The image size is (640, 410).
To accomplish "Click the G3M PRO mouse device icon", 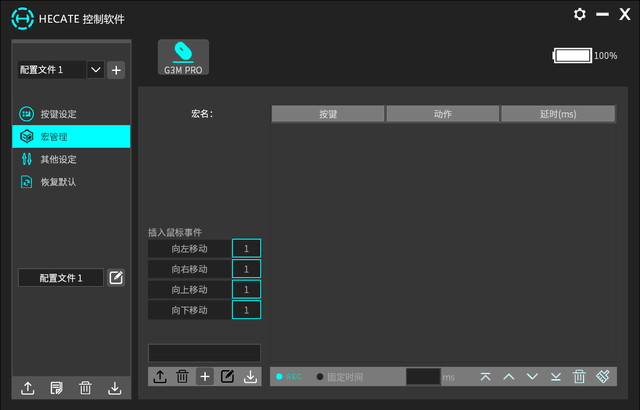I will click(x=183, y=57).
